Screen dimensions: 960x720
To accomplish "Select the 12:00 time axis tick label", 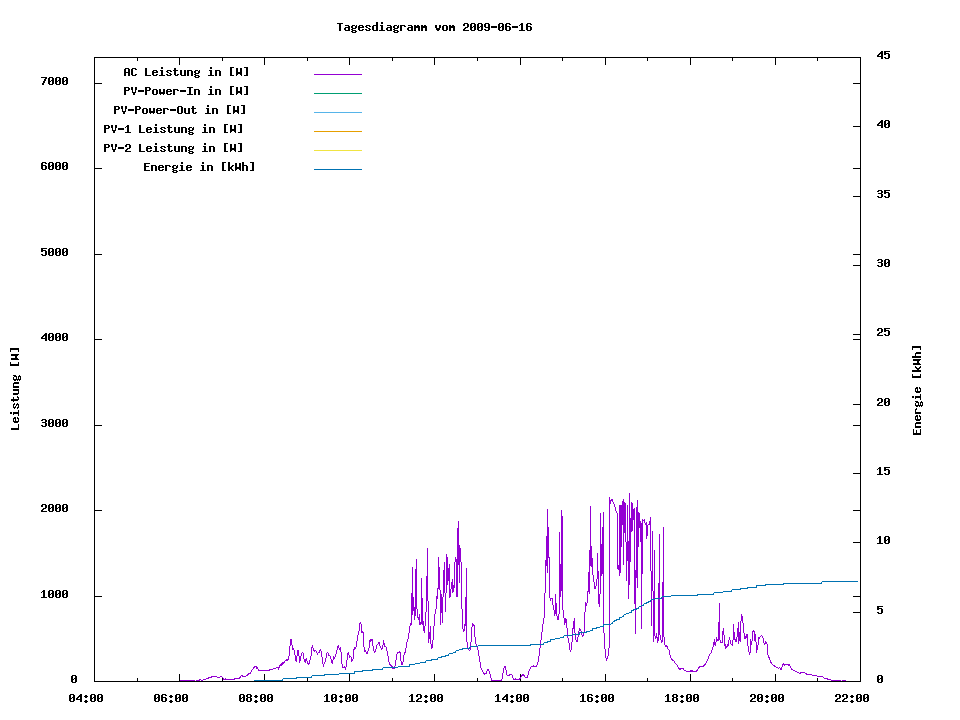I will pos(426,698).
